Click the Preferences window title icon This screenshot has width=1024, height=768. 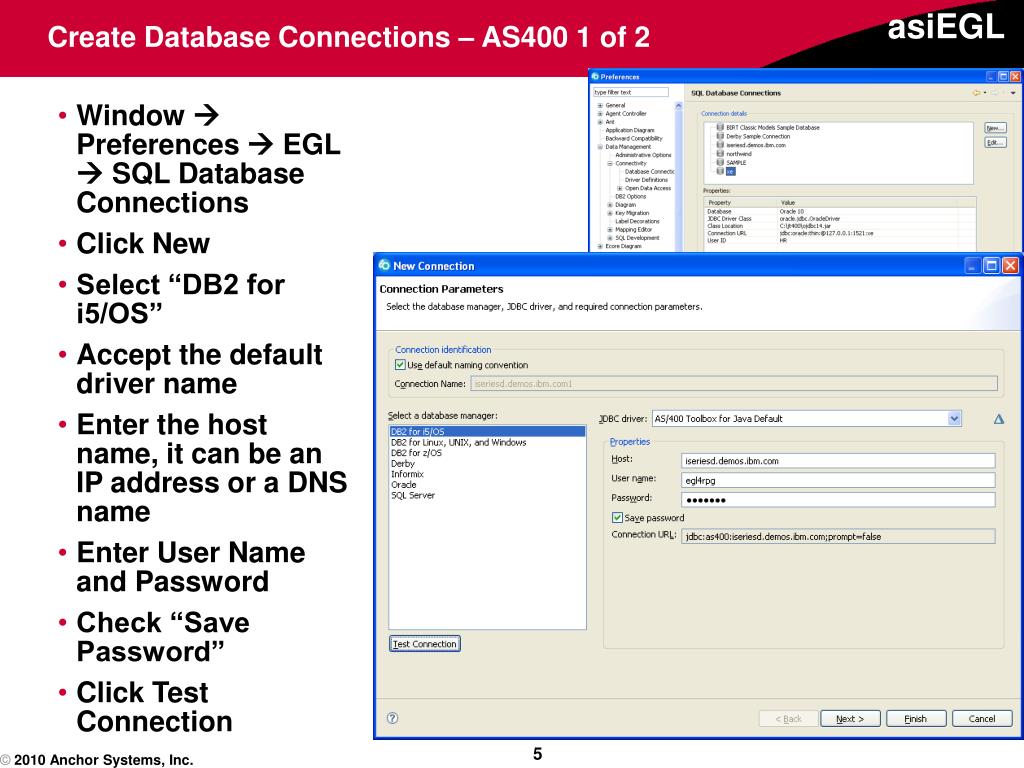(x=595, y=76)
